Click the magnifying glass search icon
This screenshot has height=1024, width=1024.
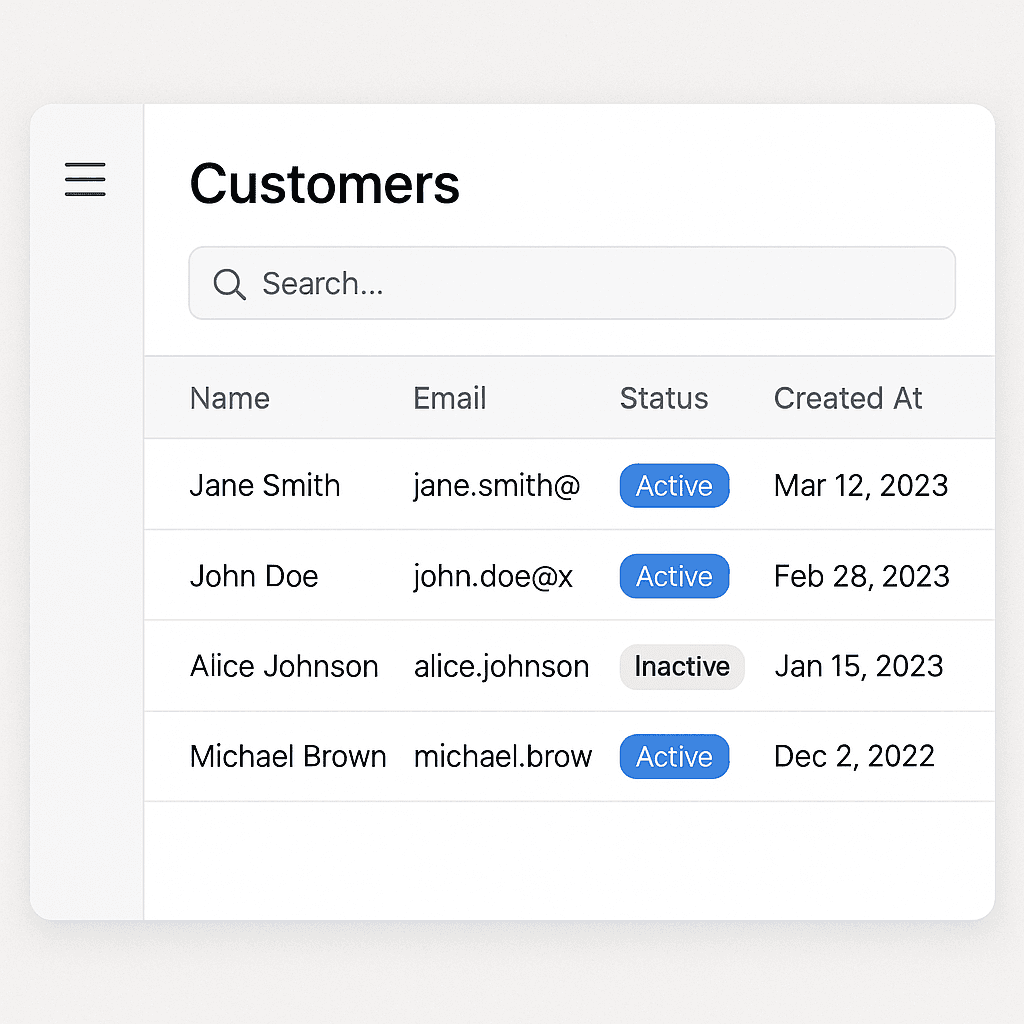(x=229, y=285)
